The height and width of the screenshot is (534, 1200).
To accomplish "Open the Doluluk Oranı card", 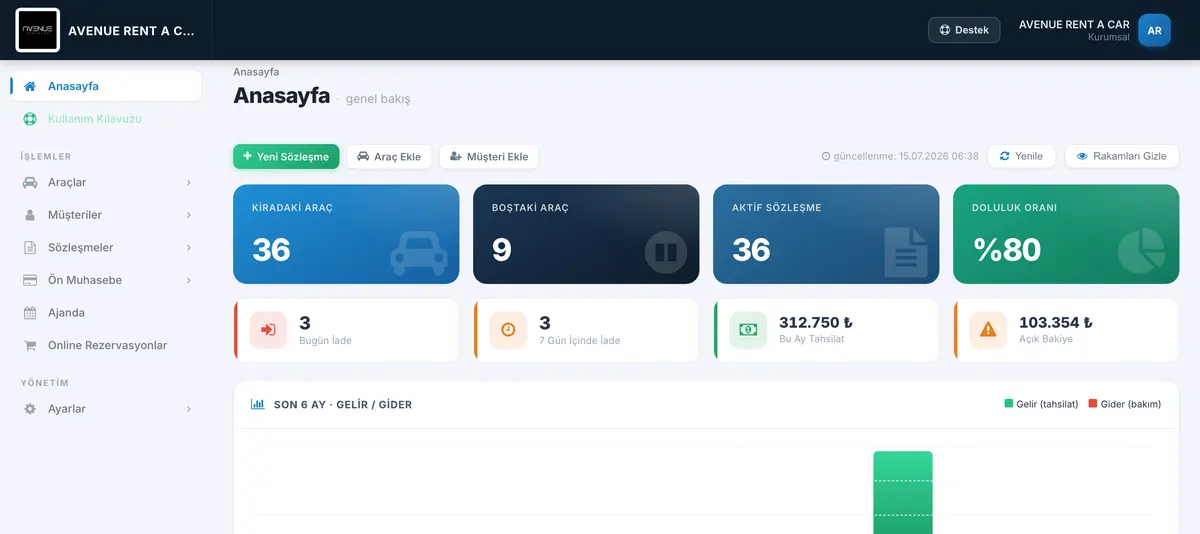I will (1066, 234).
